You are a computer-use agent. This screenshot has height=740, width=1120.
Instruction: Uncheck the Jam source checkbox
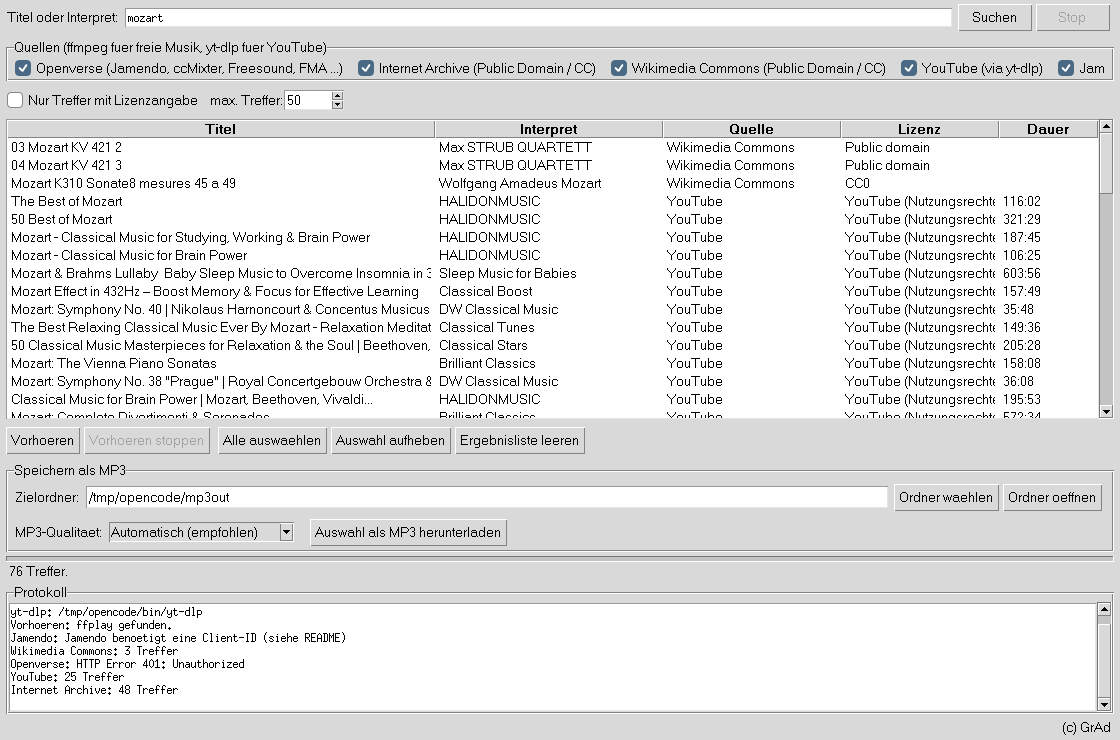(1066, 68)
